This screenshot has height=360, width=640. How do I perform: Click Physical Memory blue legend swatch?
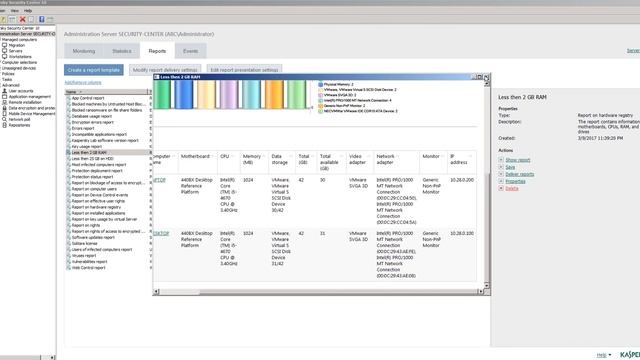click(320, 84)
